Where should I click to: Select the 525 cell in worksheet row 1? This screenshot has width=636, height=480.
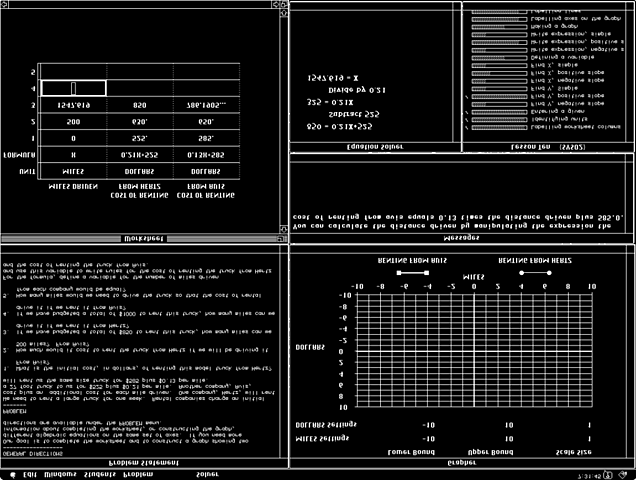pyautogui.click(x=140, y=138)
